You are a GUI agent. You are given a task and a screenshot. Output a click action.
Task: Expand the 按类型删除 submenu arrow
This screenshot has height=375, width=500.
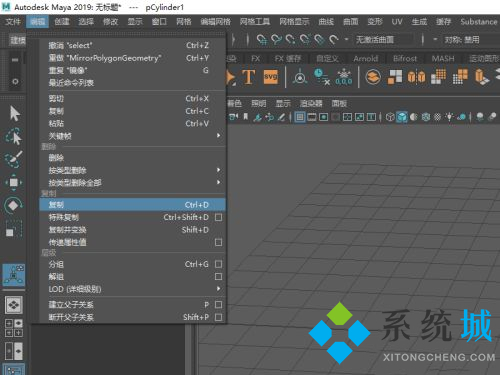[x=219, y=170]
